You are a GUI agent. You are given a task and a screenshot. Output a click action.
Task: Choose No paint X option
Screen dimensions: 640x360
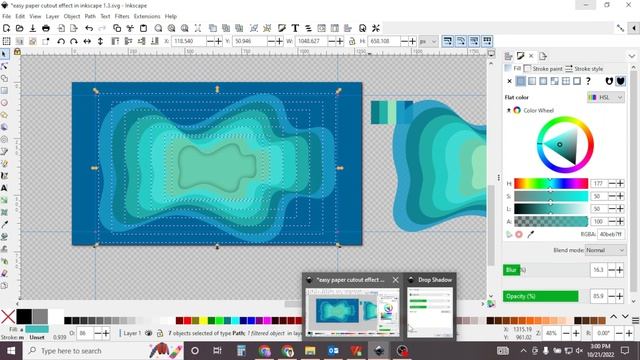tap(509, 81)
